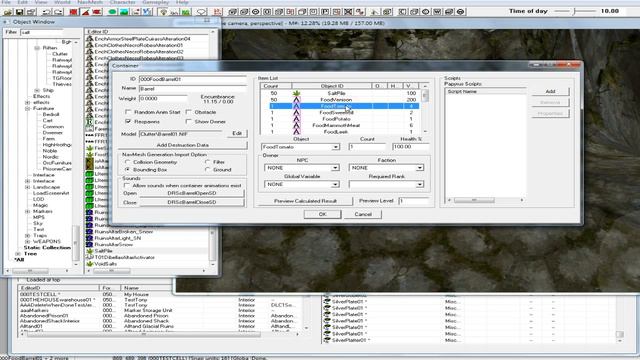This screenshot has width=640, height=360.
Task: Click the boxed P toolbar icon
Action: pos(325,12)
